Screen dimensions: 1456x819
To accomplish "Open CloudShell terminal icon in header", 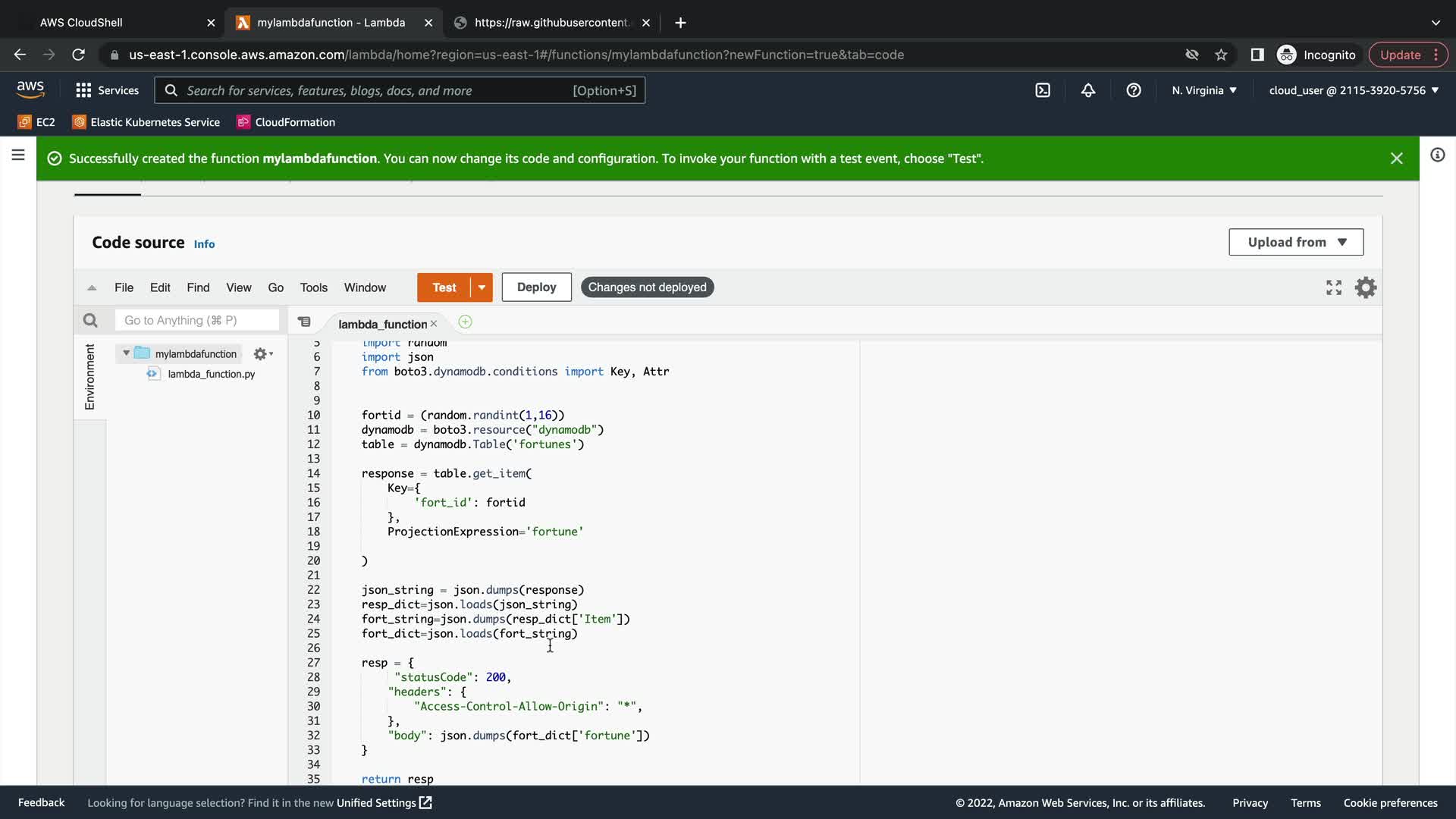I will (1043, 90).
